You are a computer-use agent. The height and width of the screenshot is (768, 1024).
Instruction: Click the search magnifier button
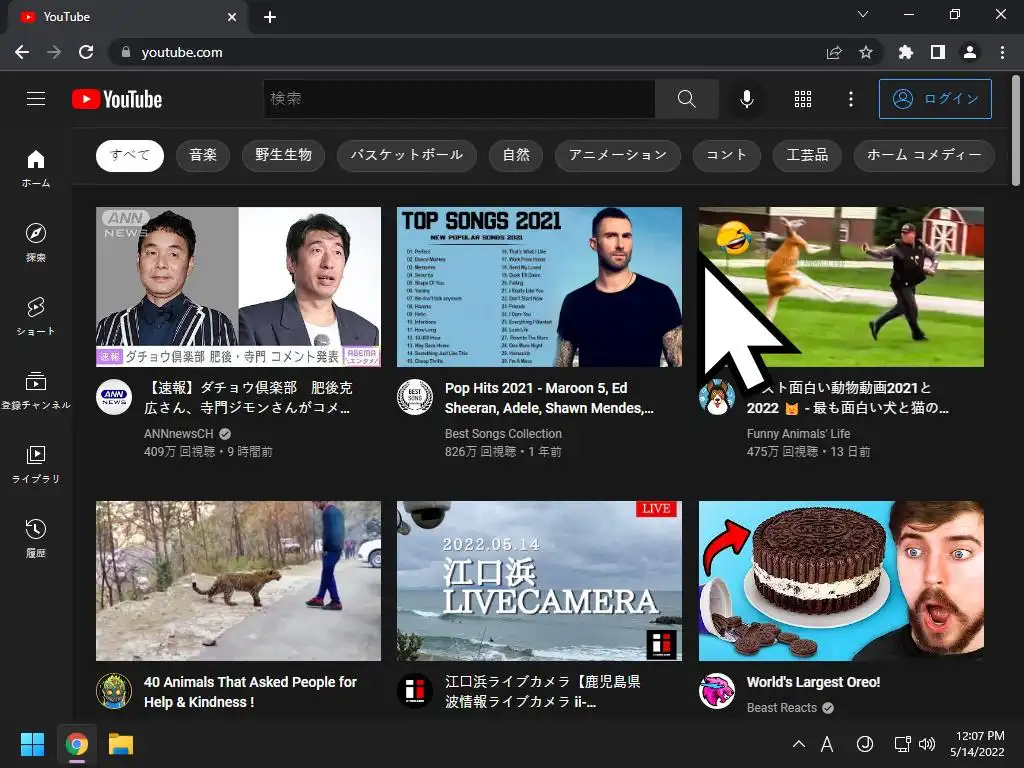coord(686,99)
